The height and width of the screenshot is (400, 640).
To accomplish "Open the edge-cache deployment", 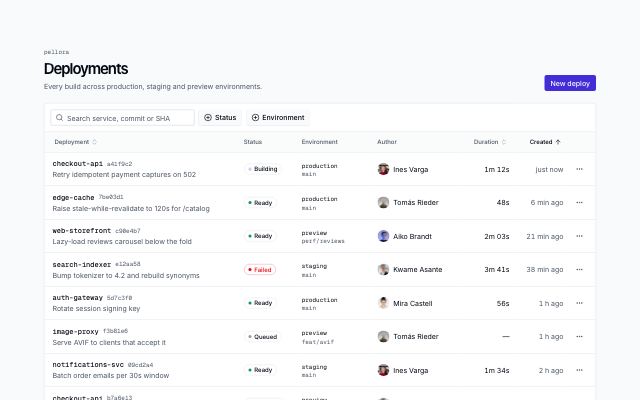I will coord(73,198).
